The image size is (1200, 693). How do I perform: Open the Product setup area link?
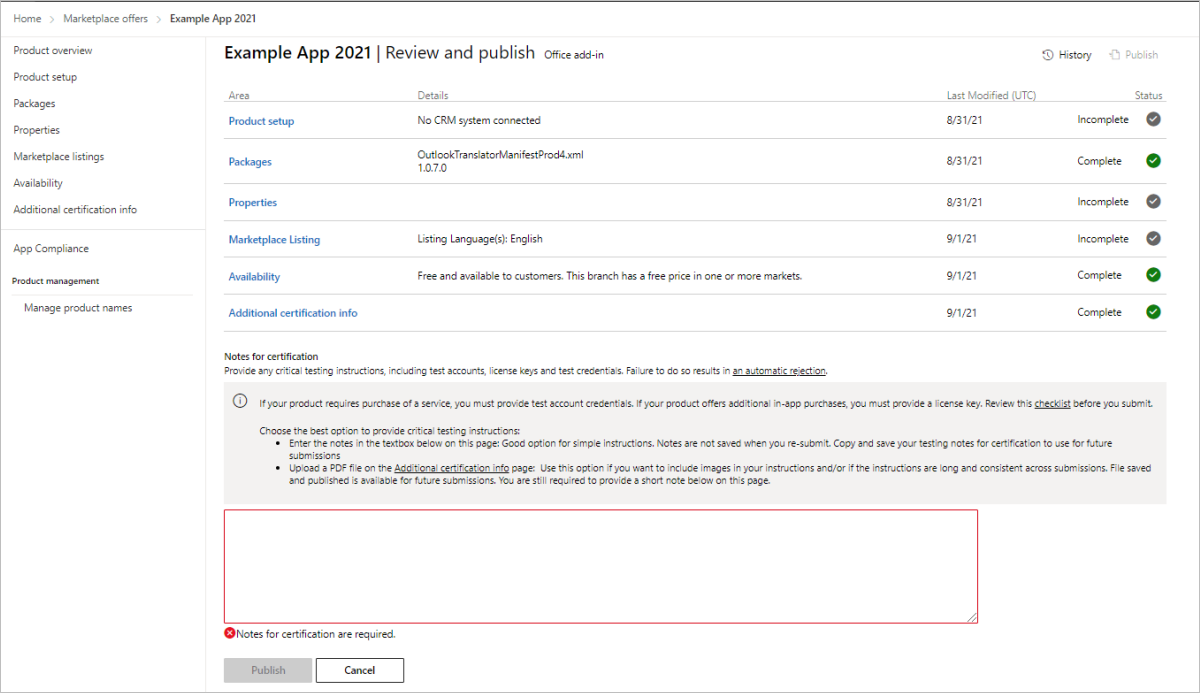point(261,121)
